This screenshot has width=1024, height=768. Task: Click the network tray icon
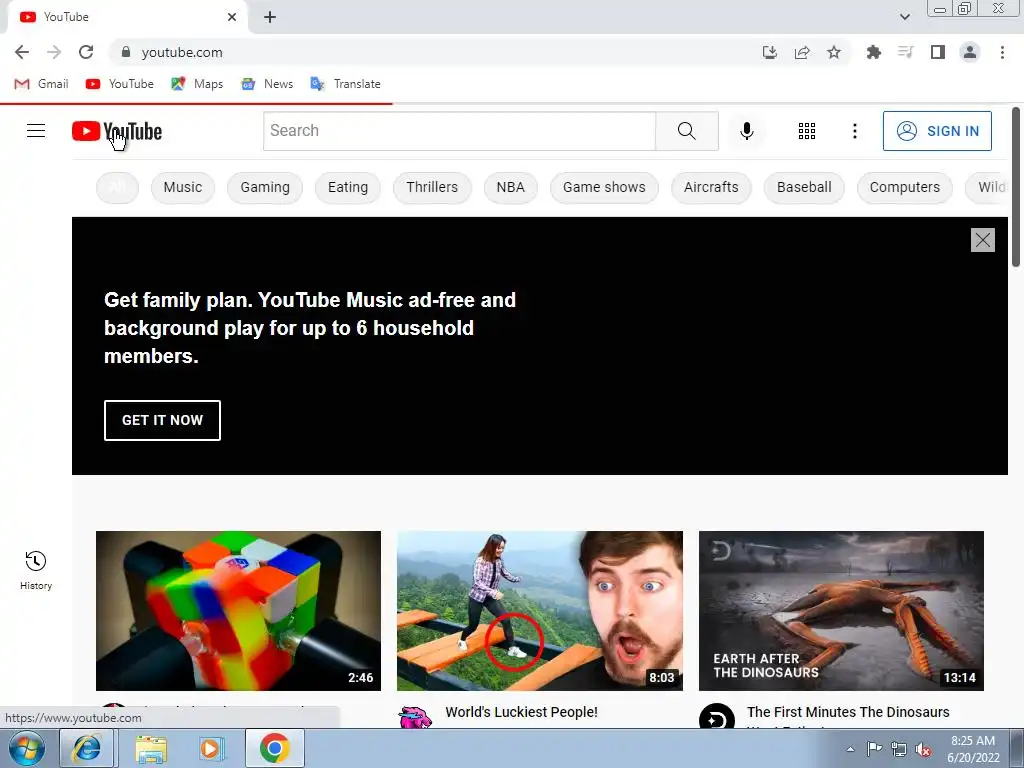[899, 749]
